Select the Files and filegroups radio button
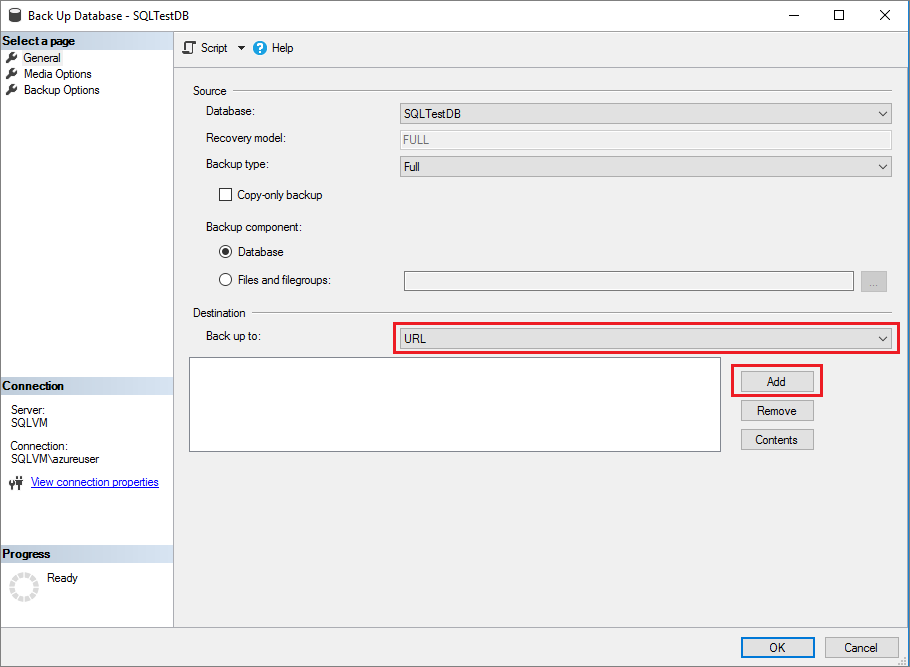910x667 pixels. coord(225,280)
